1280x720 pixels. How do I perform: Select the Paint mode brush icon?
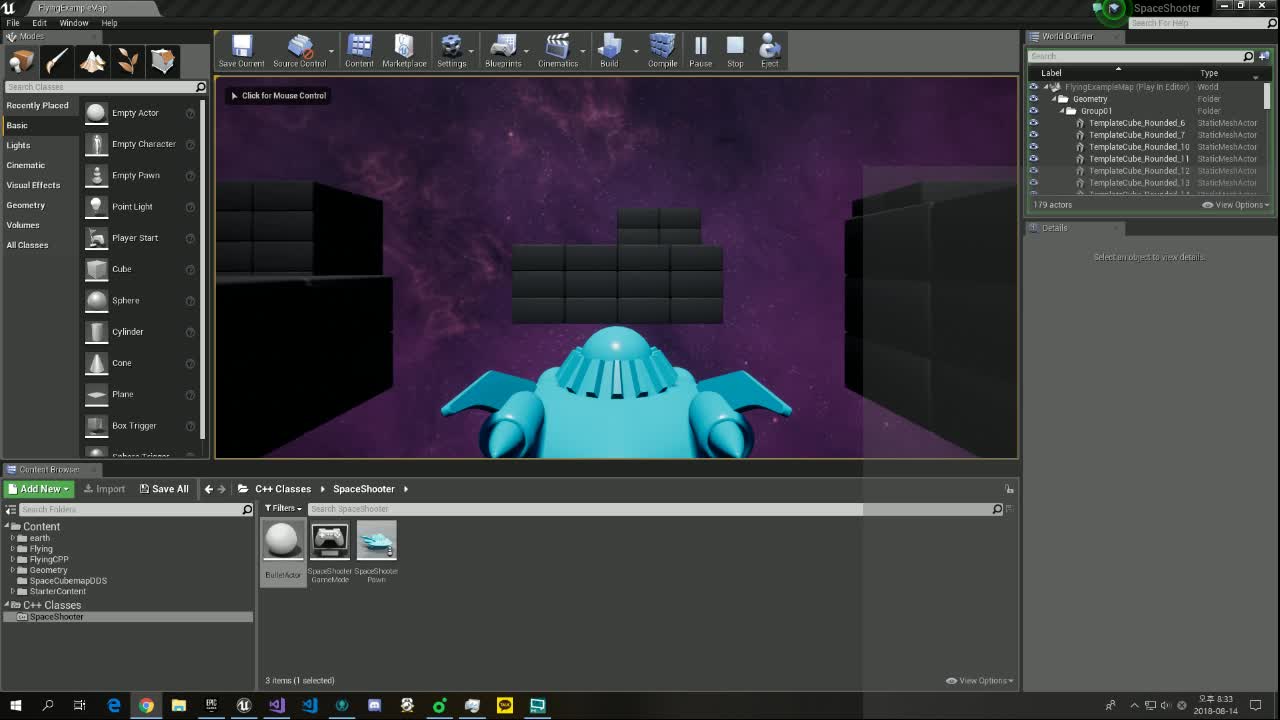point(56,62)
